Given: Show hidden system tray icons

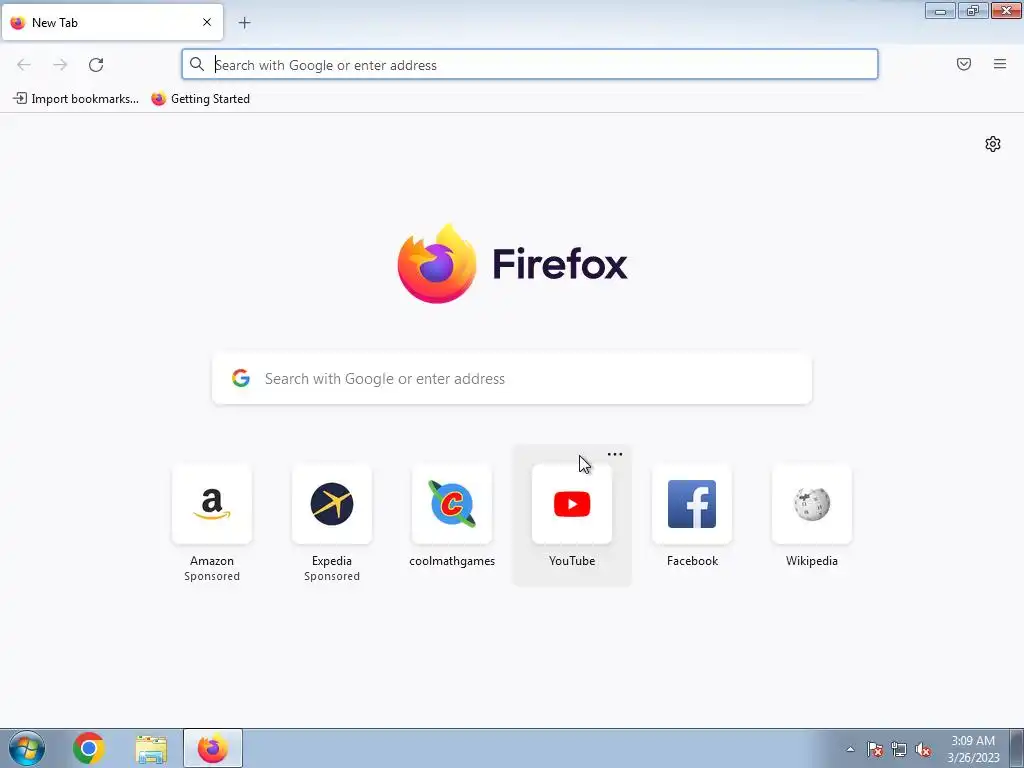Looking at the screenshot, I should 850,749.
